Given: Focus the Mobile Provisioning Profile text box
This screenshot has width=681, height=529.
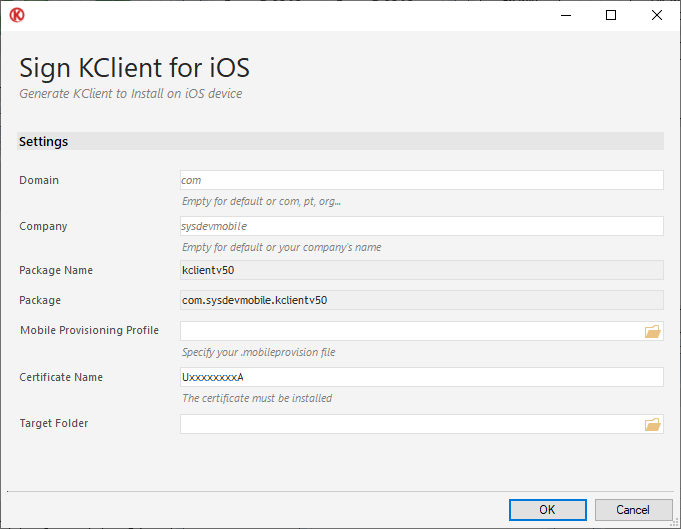Looking at the screenshot, I should (x=411, y=331).
